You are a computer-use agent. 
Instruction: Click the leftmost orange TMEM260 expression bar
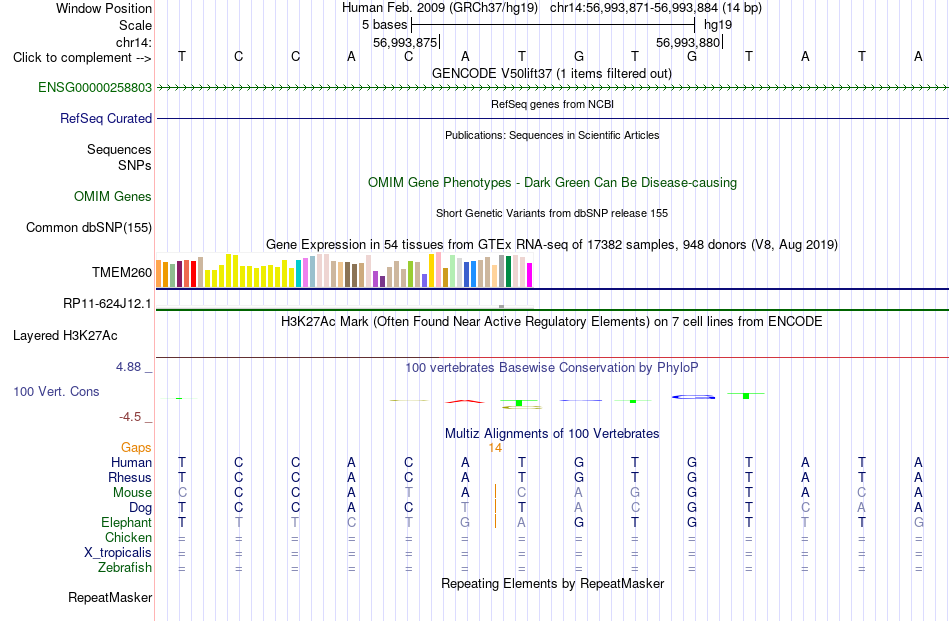tap(159, 274)
